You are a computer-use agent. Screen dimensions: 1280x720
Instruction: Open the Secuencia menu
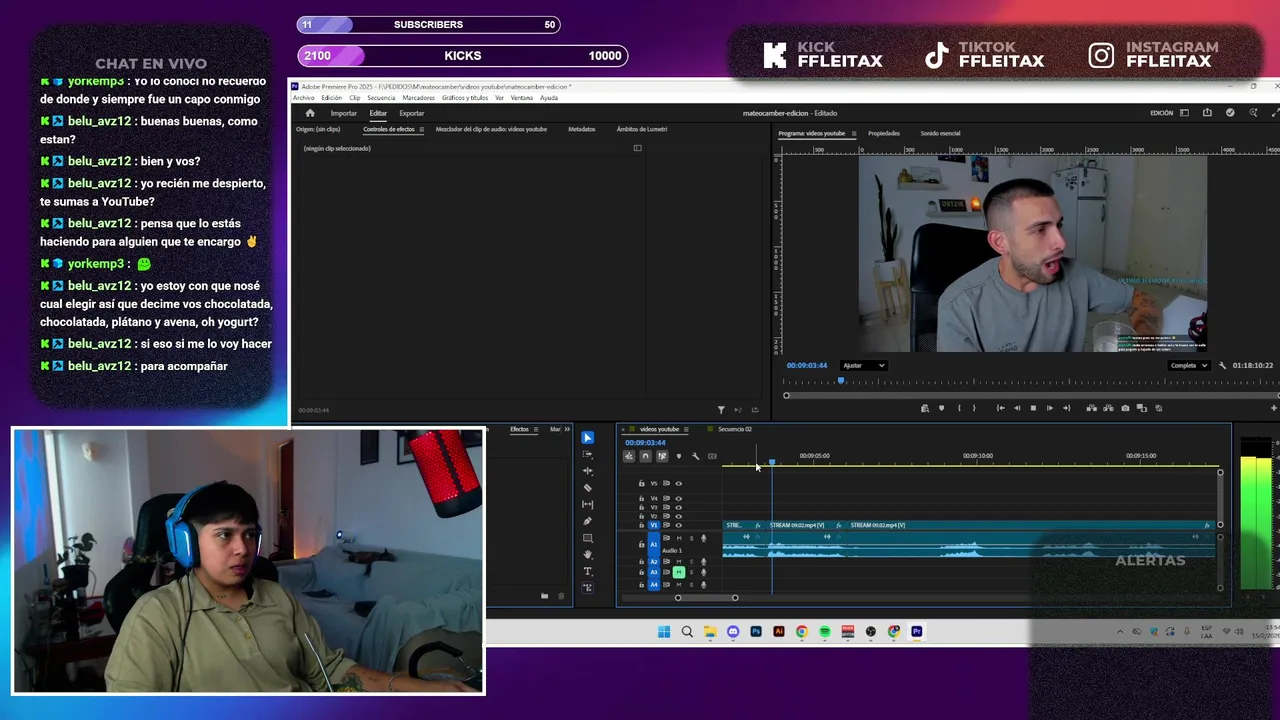tap(381, 98)
